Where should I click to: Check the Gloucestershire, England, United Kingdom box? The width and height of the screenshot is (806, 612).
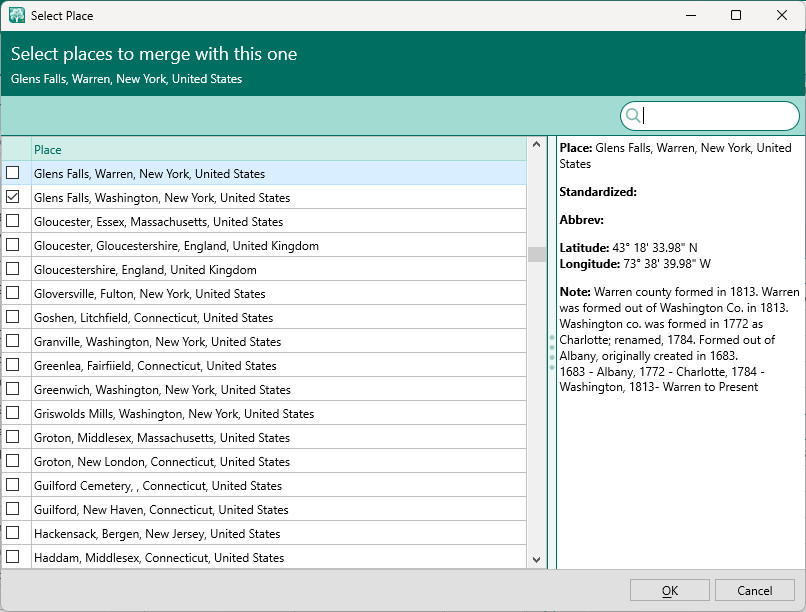pyautogui.click(x=13, y=269)
